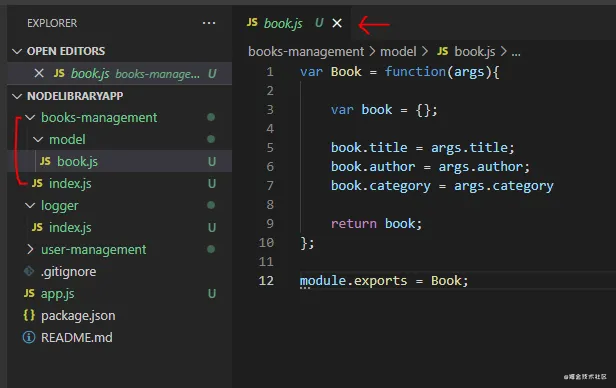Click the book.js tab label

(x=283, y=24)
